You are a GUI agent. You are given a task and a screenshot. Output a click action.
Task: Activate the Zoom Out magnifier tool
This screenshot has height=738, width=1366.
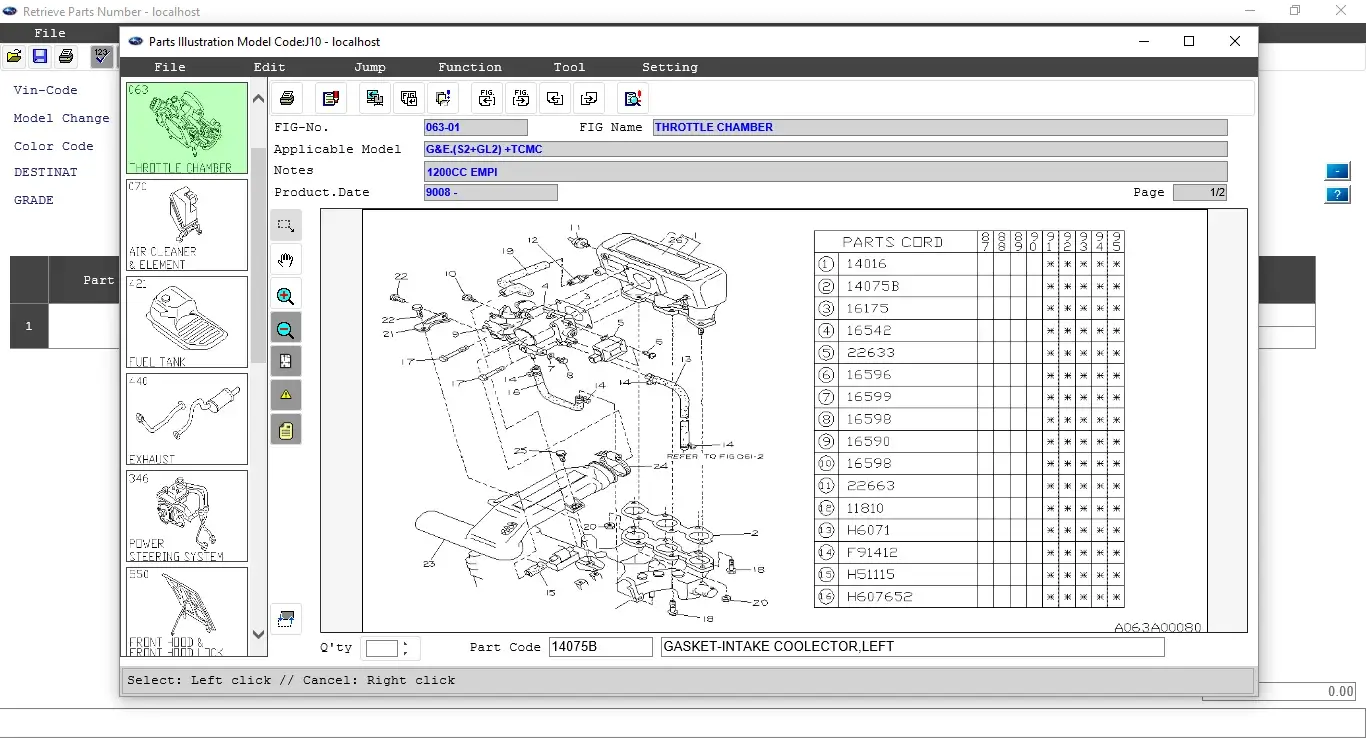(x=286, y=328)
